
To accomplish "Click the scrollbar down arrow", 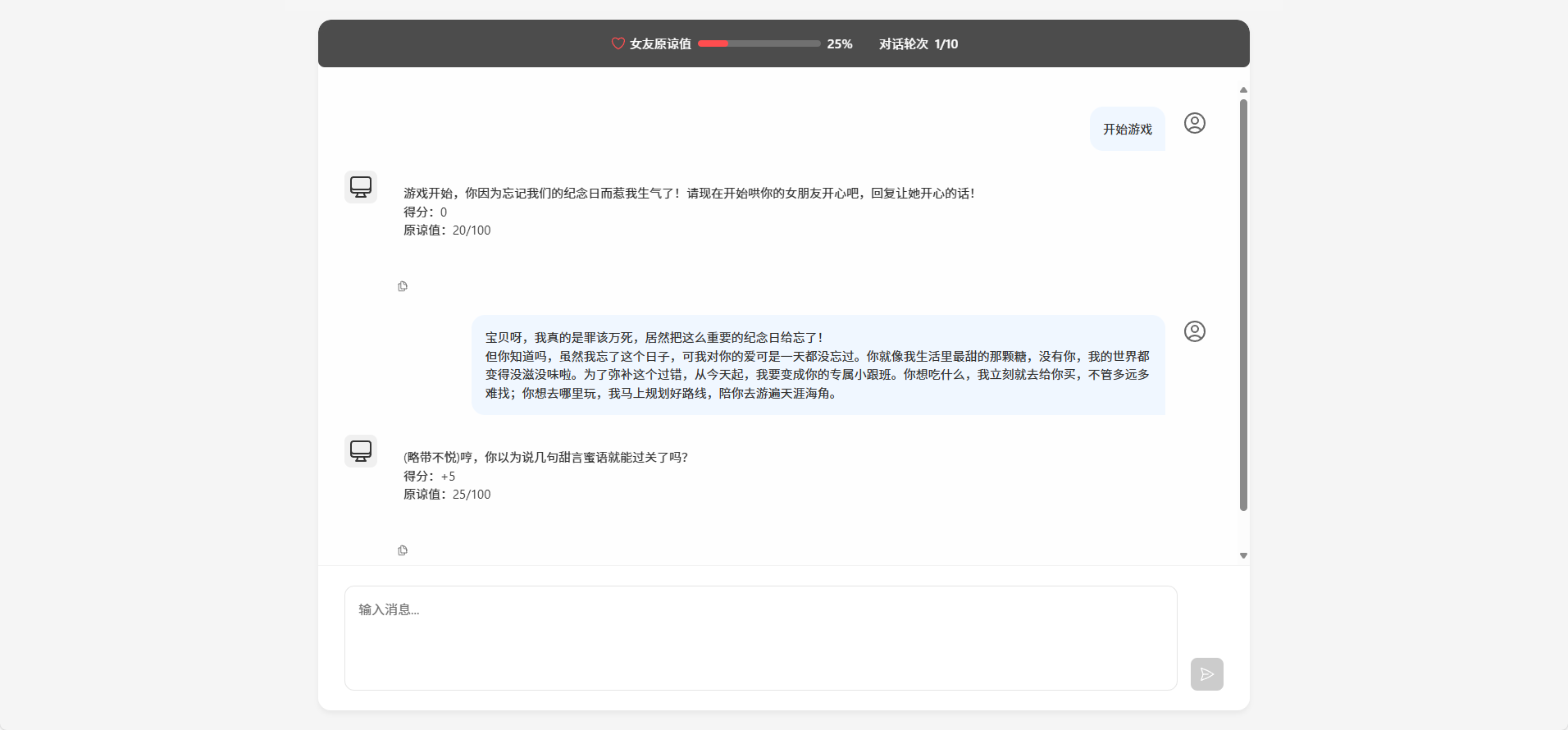I will tap(1243, 555).
